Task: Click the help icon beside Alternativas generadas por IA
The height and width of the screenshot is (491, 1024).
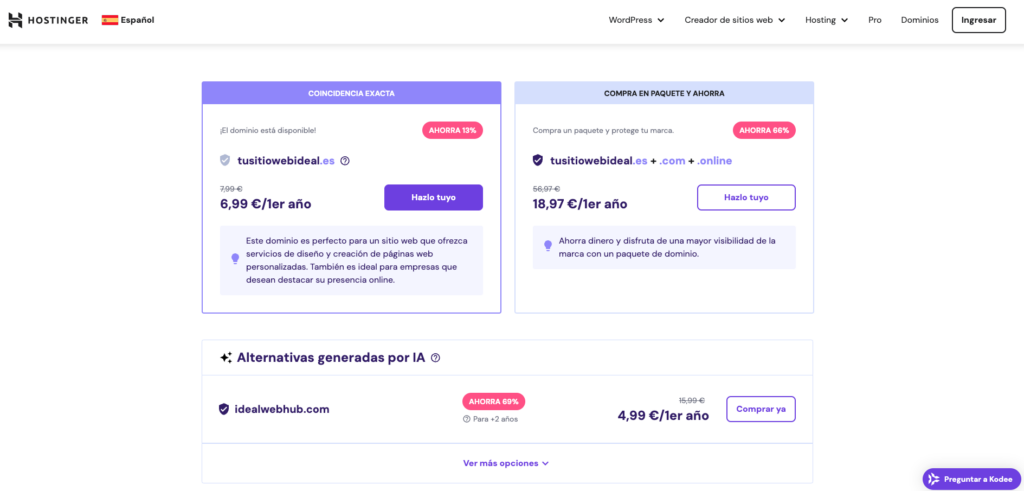Action: coord(435,358)
